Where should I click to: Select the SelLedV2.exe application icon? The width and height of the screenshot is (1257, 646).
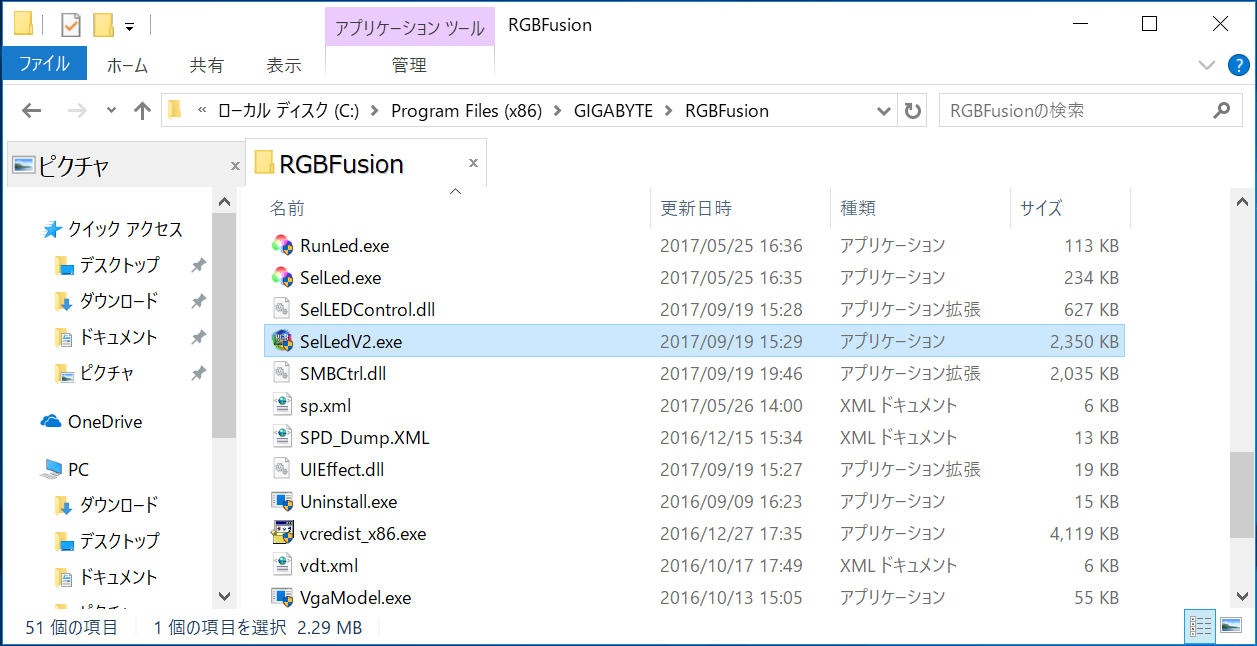(282, 341)
